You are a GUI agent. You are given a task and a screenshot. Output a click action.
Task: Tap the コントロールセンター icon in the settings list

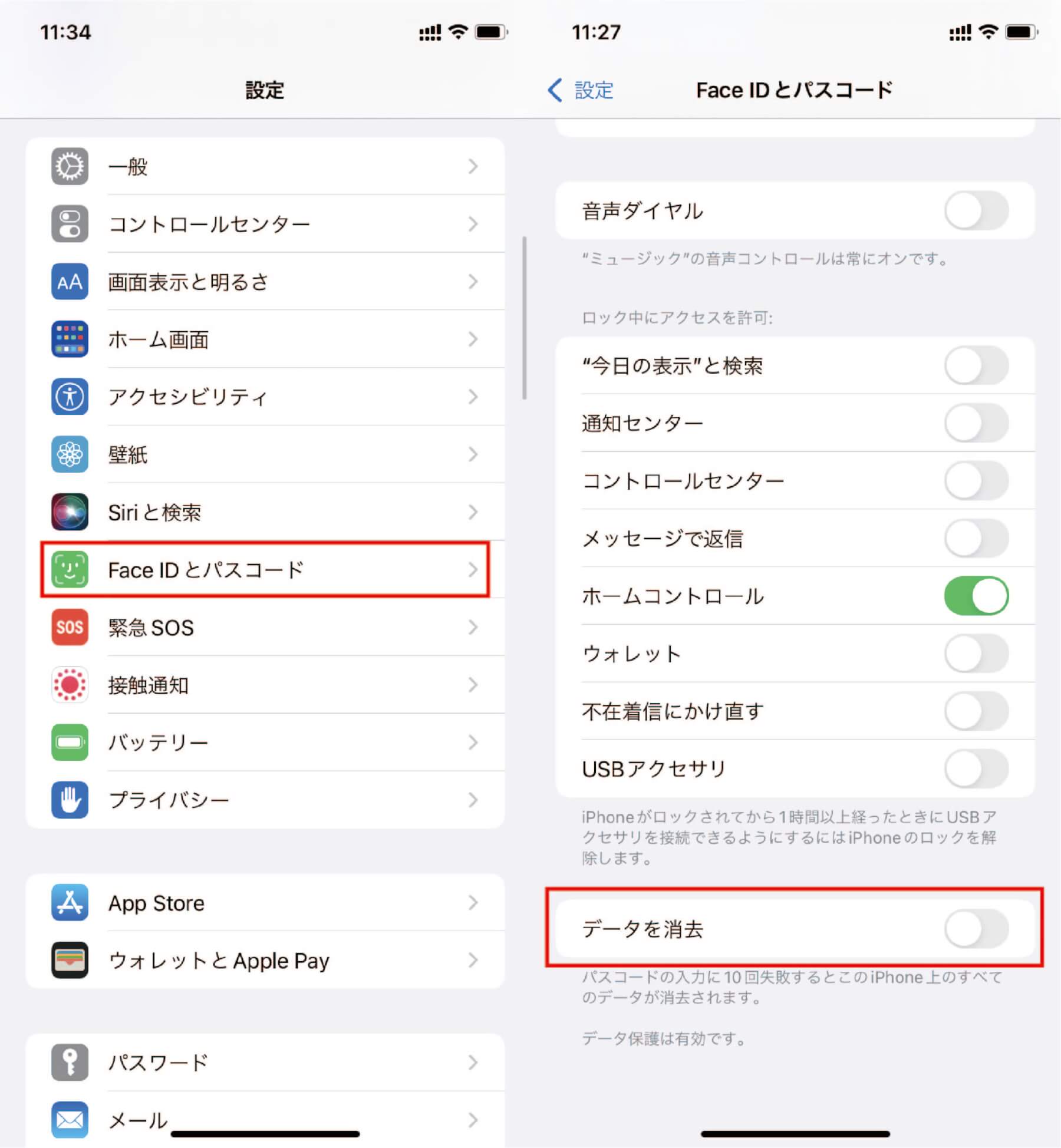coord(70,224)
